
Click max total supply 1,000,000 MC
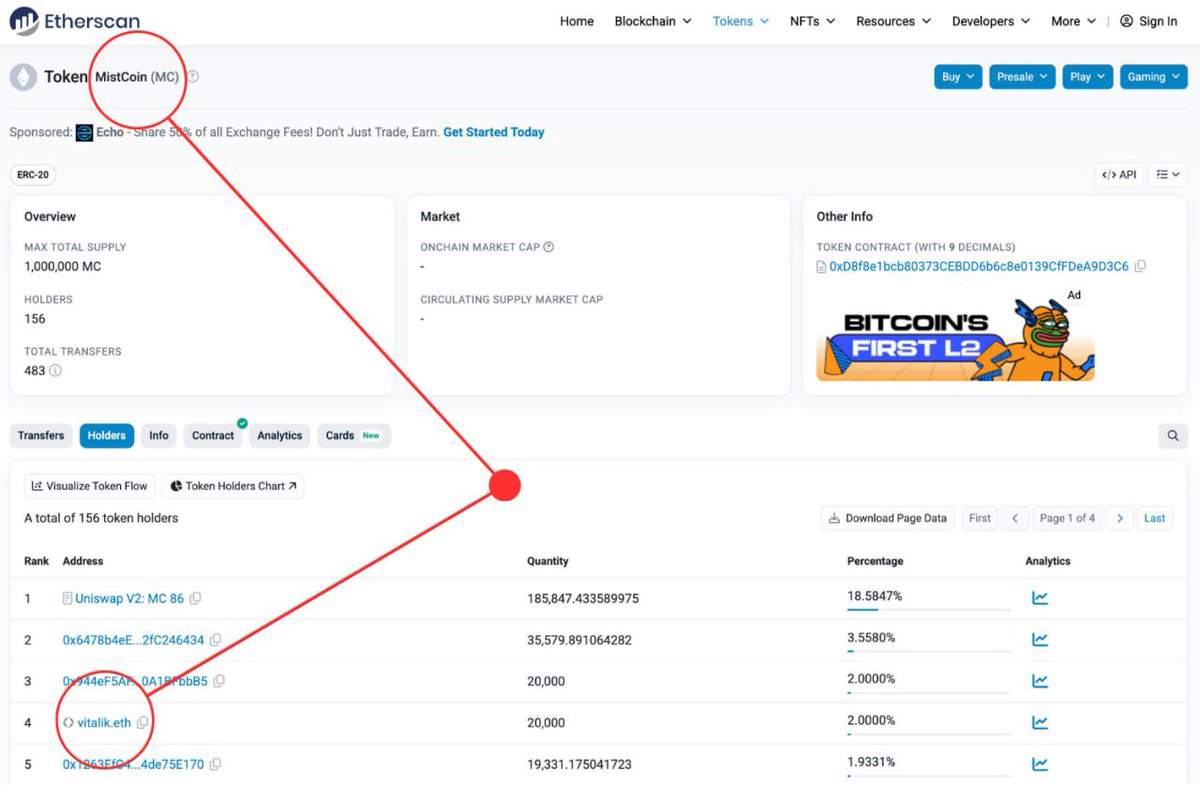62,267
